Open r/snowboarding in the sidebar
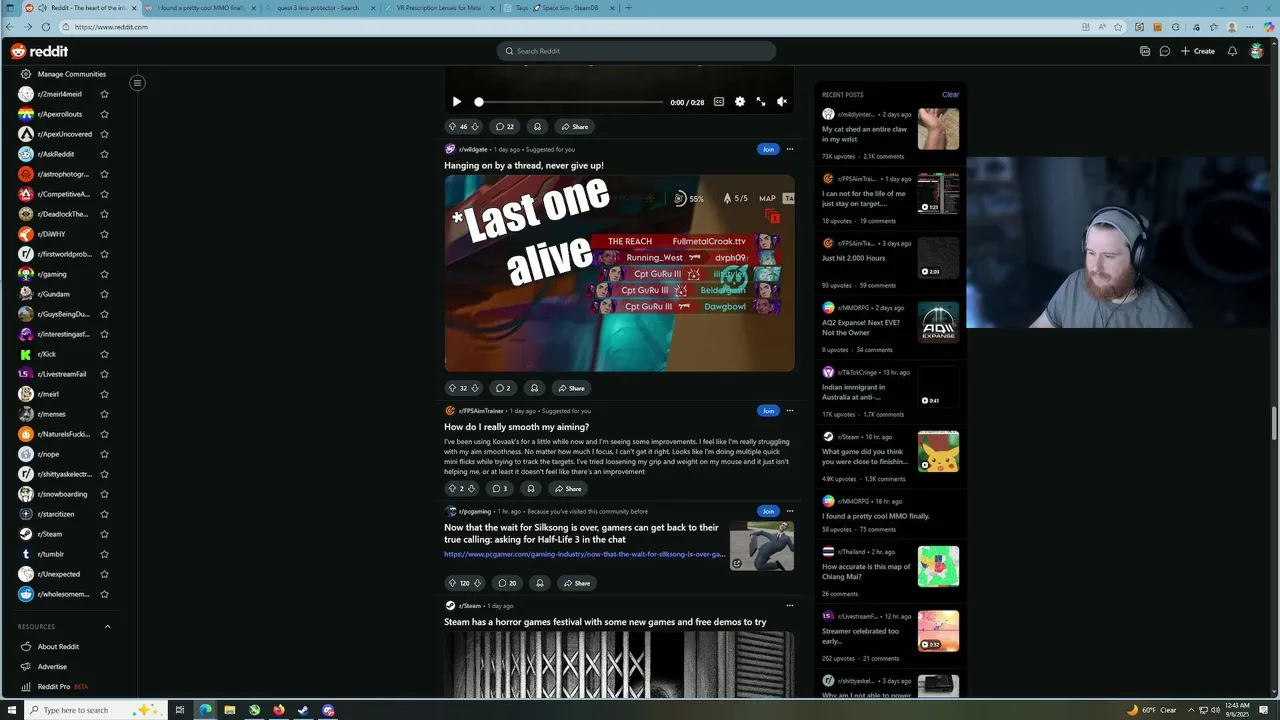This screenshot has width=1280, height=720. pyautogui.click(x=62, y=494)
